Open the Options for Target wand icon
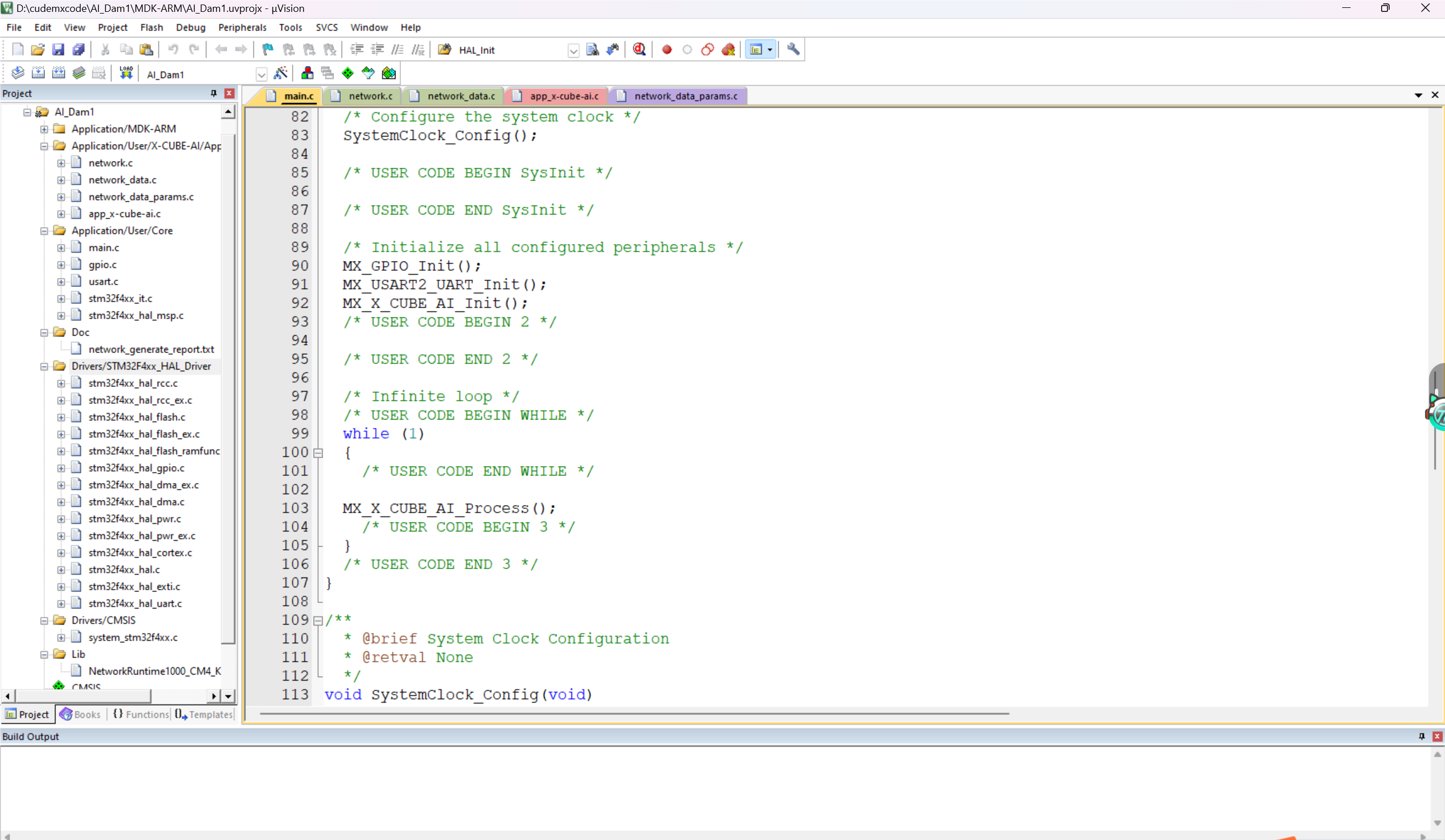Viewport: 1445px width, 840px height. 281,73
